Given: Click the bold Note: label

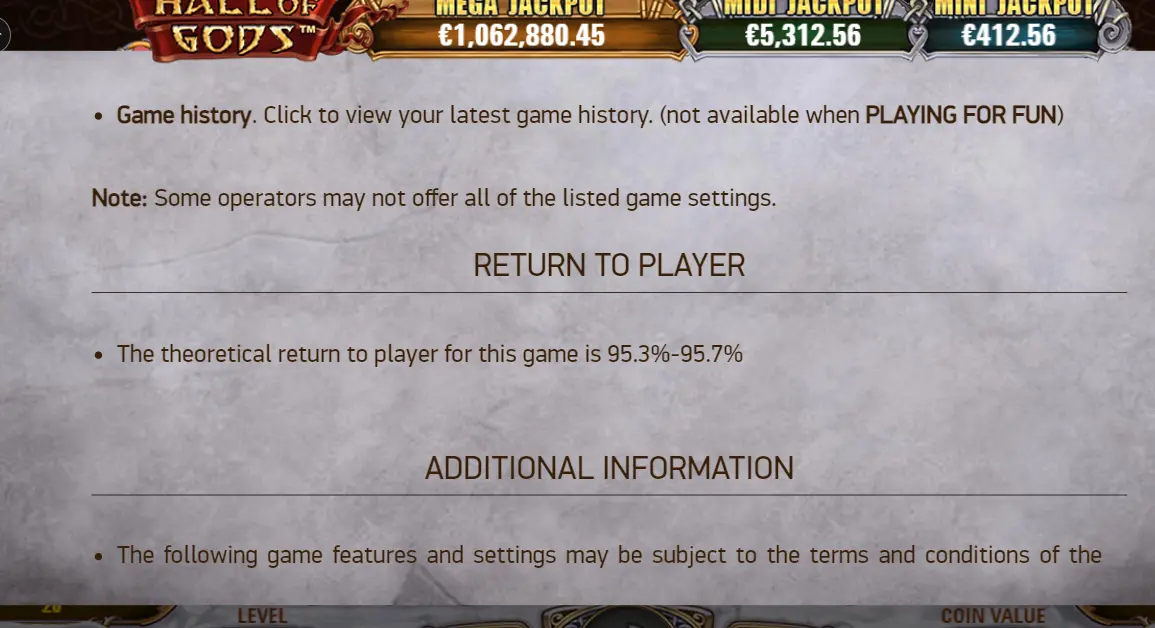Looking at the screenshot, I should pyautogui.click(x=119, y=198).
